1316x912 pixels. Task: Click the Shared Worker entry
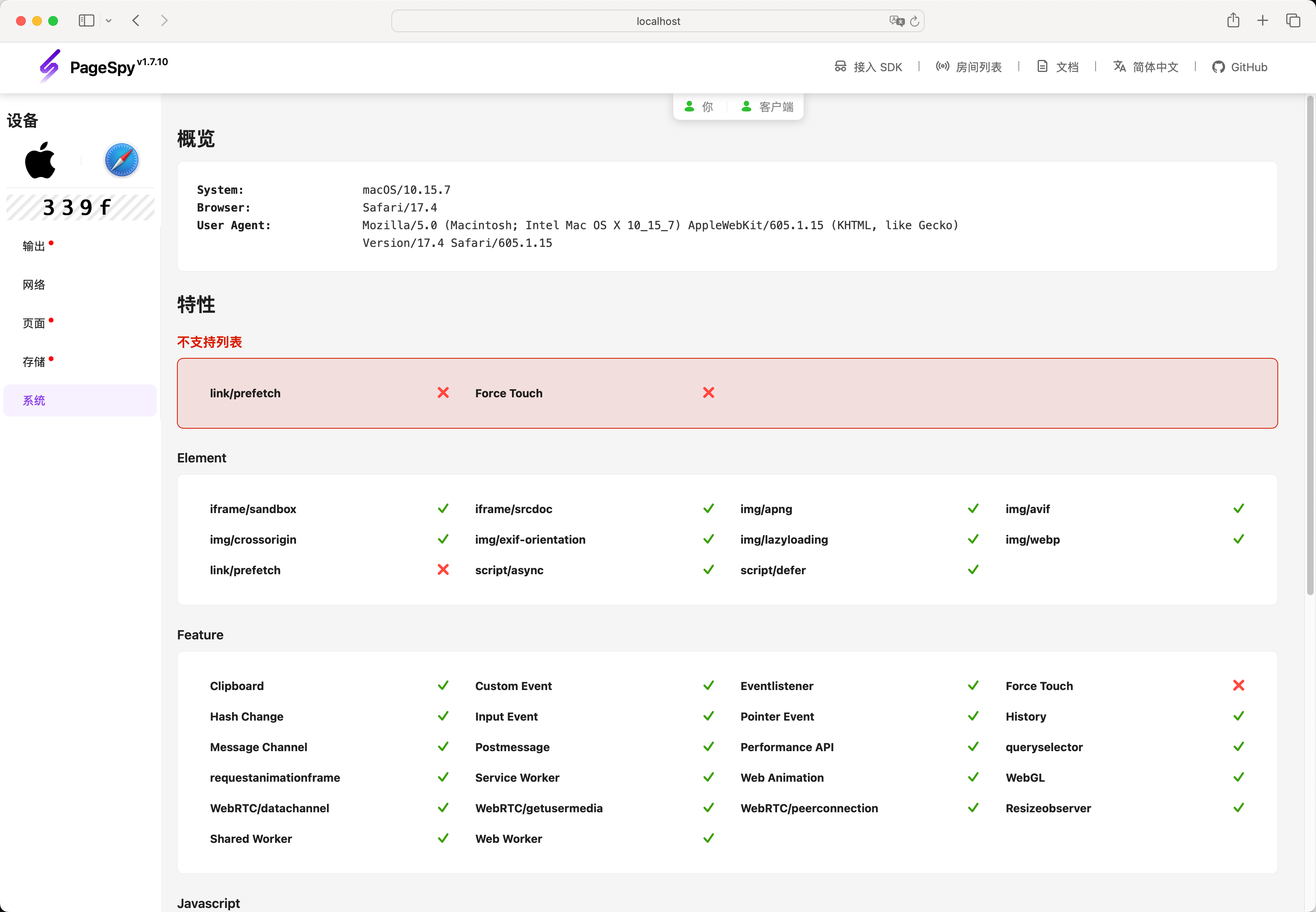tap(251, 839)
